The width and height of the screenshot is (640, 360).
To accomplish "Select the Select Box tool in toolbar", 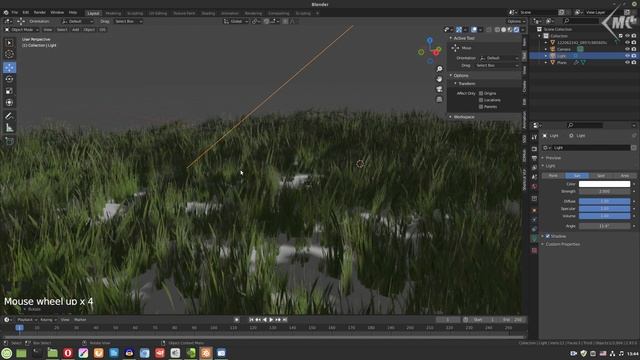I will point(9,43).
